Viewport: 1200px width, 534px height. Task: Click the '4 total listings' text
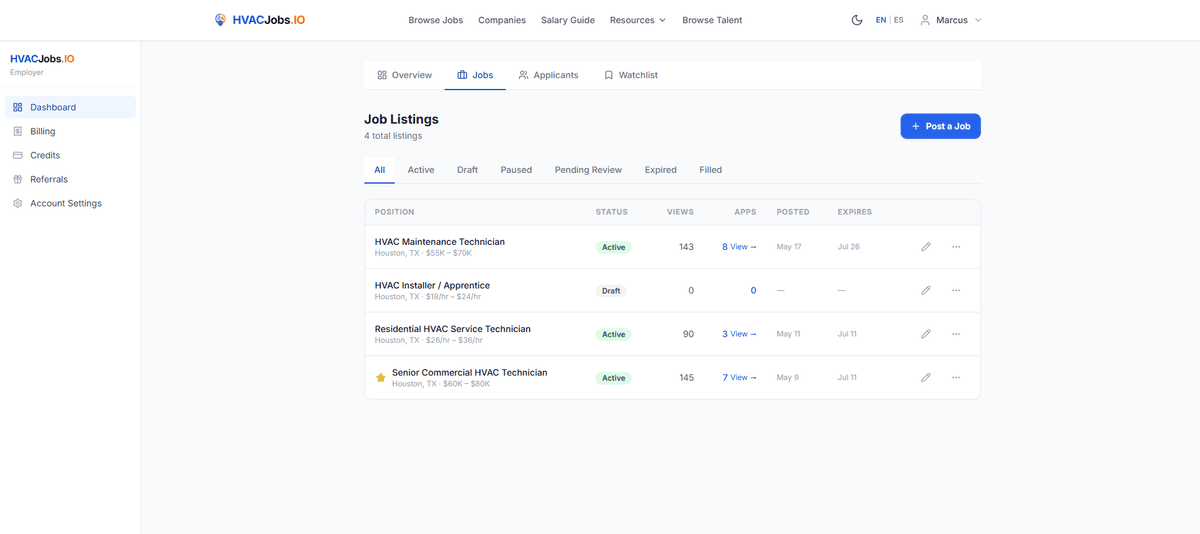click(393, 136)
